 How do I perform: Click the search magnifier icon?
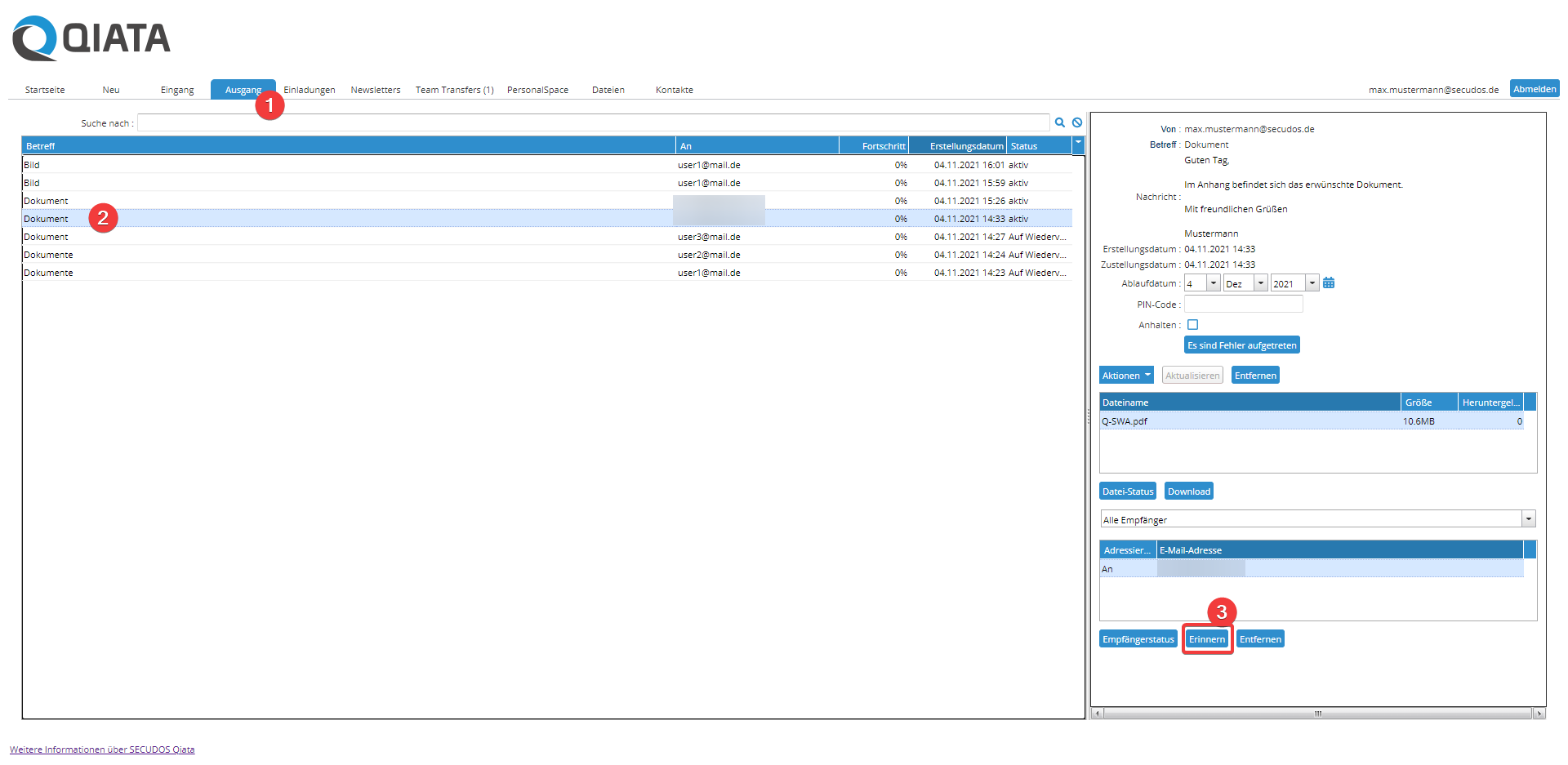[x=1059, y=122]
